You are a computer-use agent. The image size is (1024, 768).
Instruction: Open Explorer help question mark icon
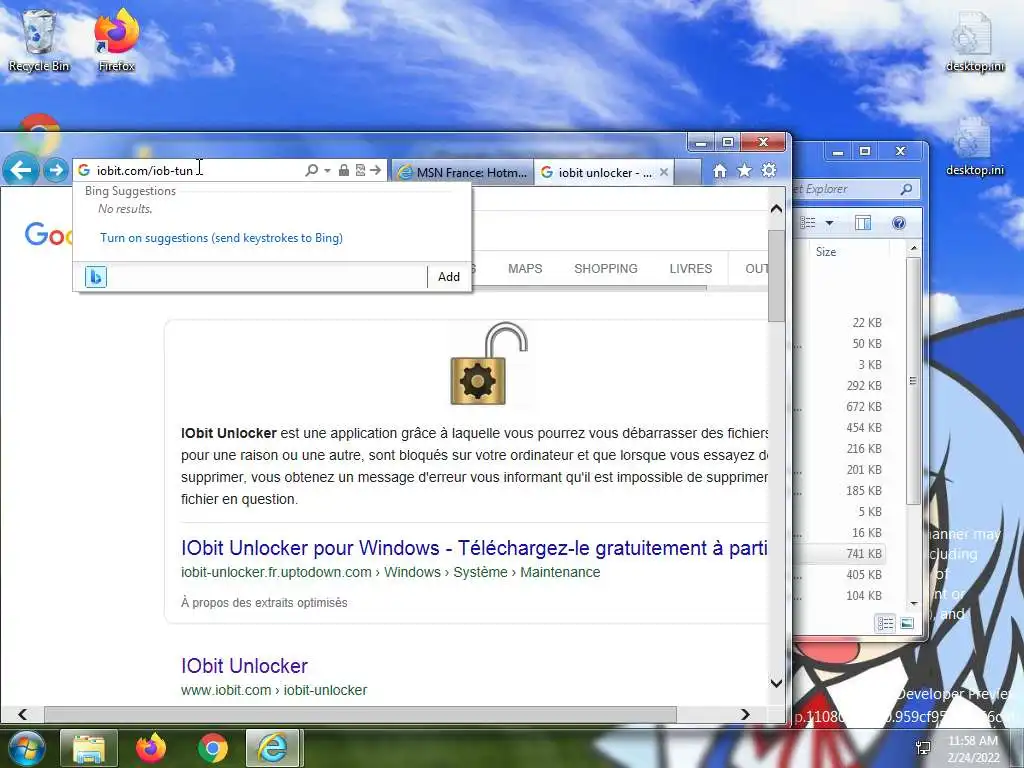tap(899, 223)
